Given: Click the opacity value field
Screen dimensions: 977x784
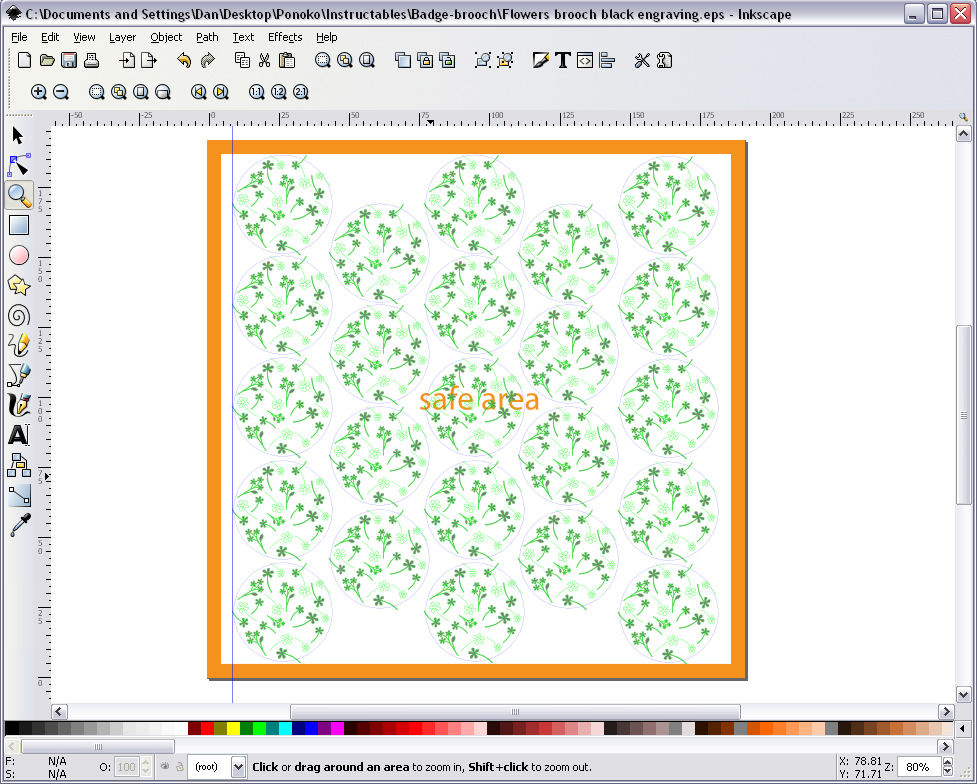Looking at the screenshot, I should click(x=127, y=767).
